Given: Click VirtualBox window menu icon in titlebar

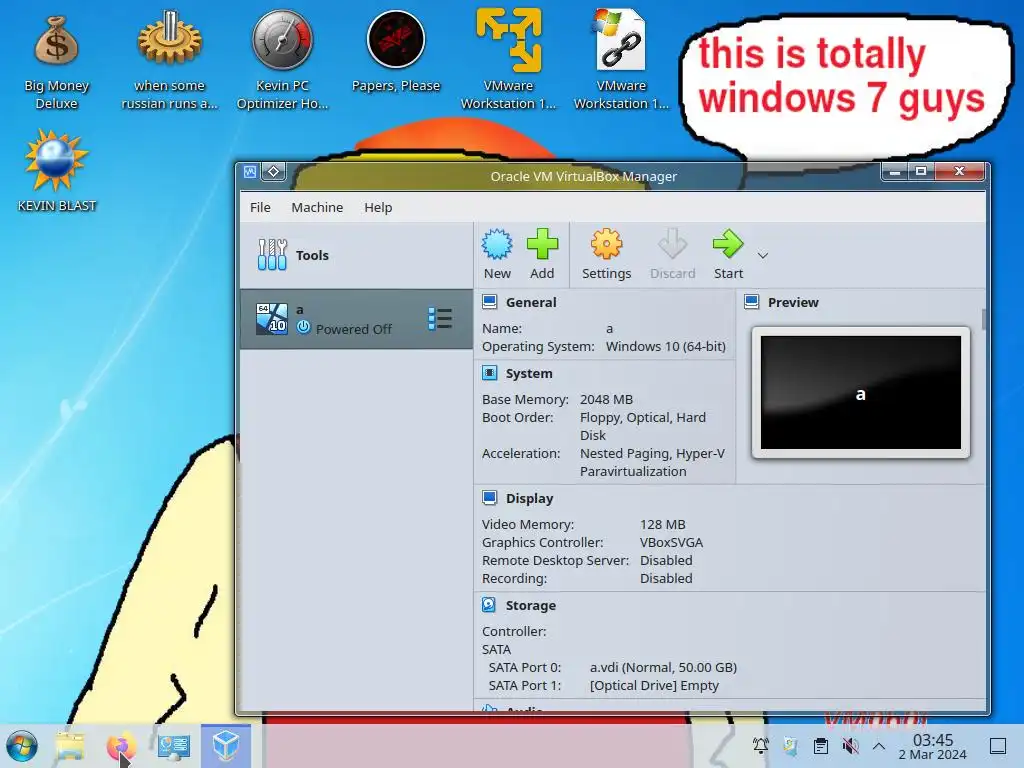Looking at the screenshot, I should (250, 172).
